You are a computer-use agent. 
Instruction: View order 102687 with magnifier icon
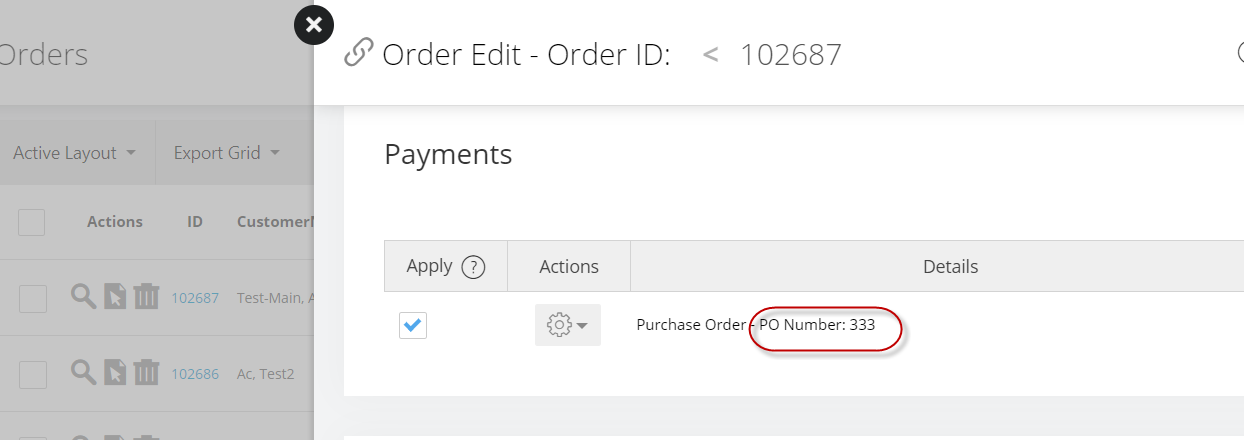(83, 296)
